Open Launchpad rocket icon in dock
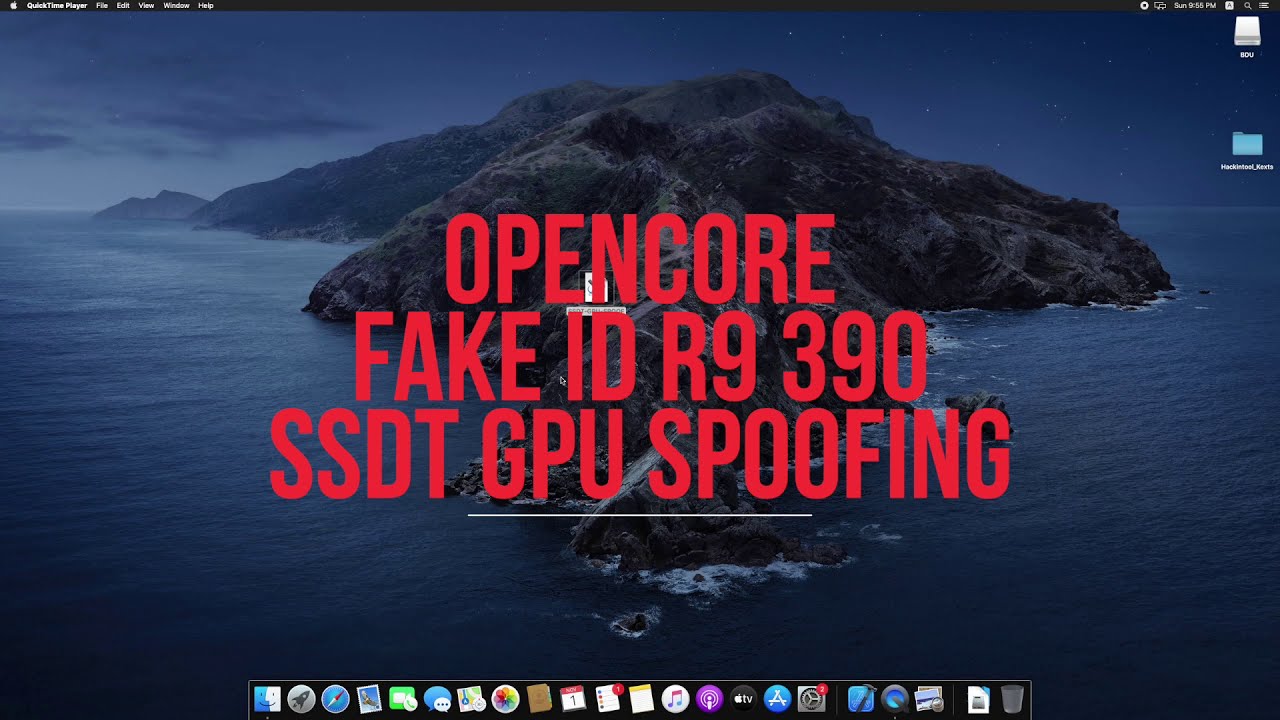 pos(301,699)
